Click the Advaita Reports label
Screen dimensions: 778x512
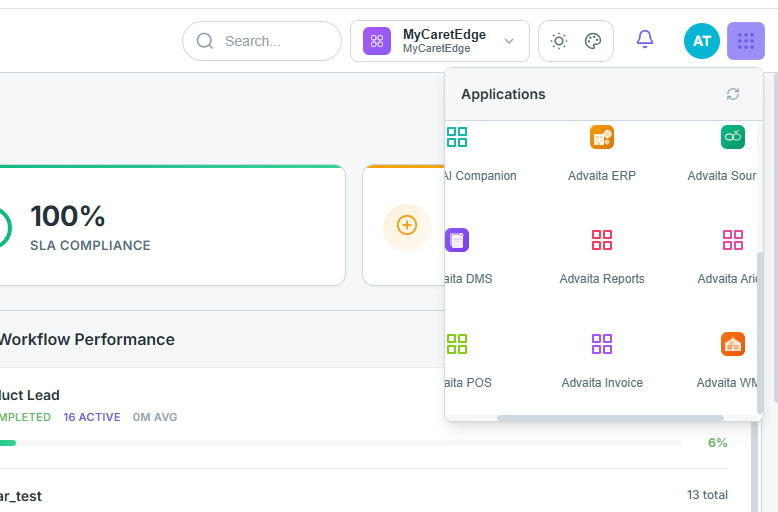[602, 279]
